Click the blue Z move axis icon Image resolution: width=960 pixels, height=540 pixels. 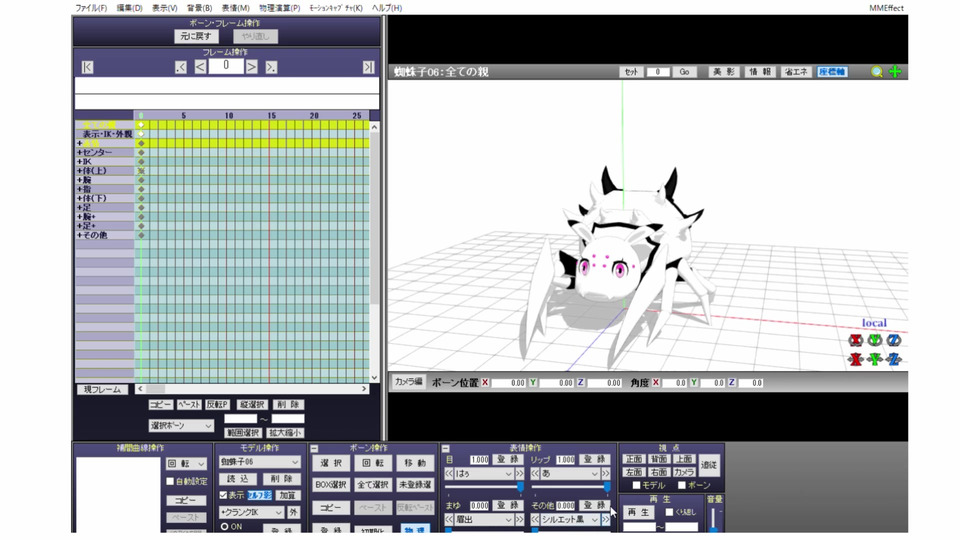click(894, 359)
